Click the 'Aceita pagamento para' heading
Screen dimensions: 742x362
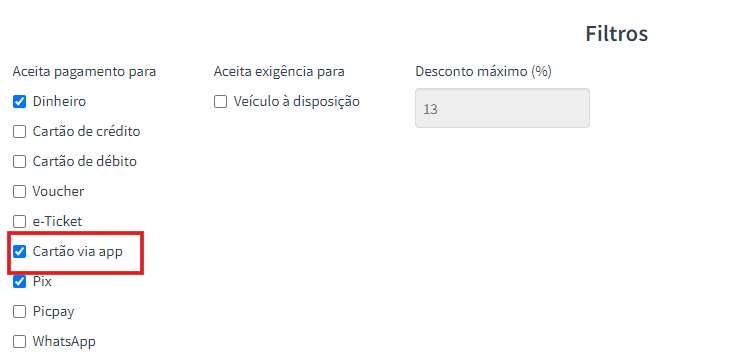point(84,72)
